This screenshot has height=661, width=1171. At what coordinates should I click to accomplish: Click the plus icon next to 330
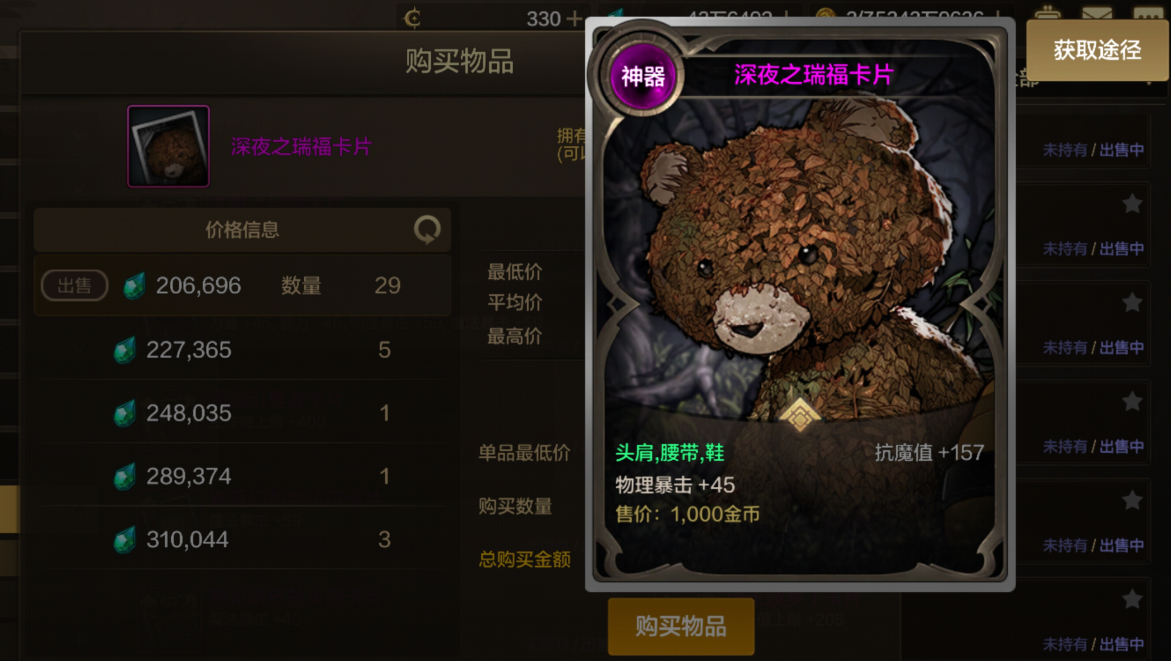click(574, 18)
